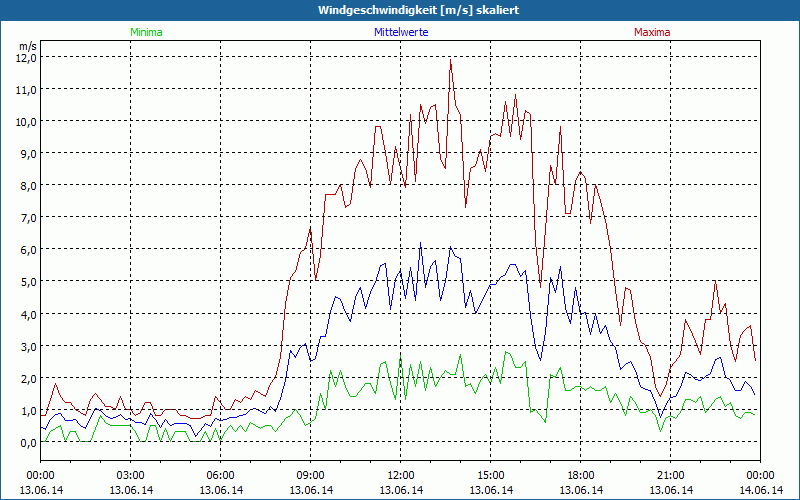Click the chart title Windgeschwindigkeit [m/s] skaliert
800x500 pixels.
point(418,10)
